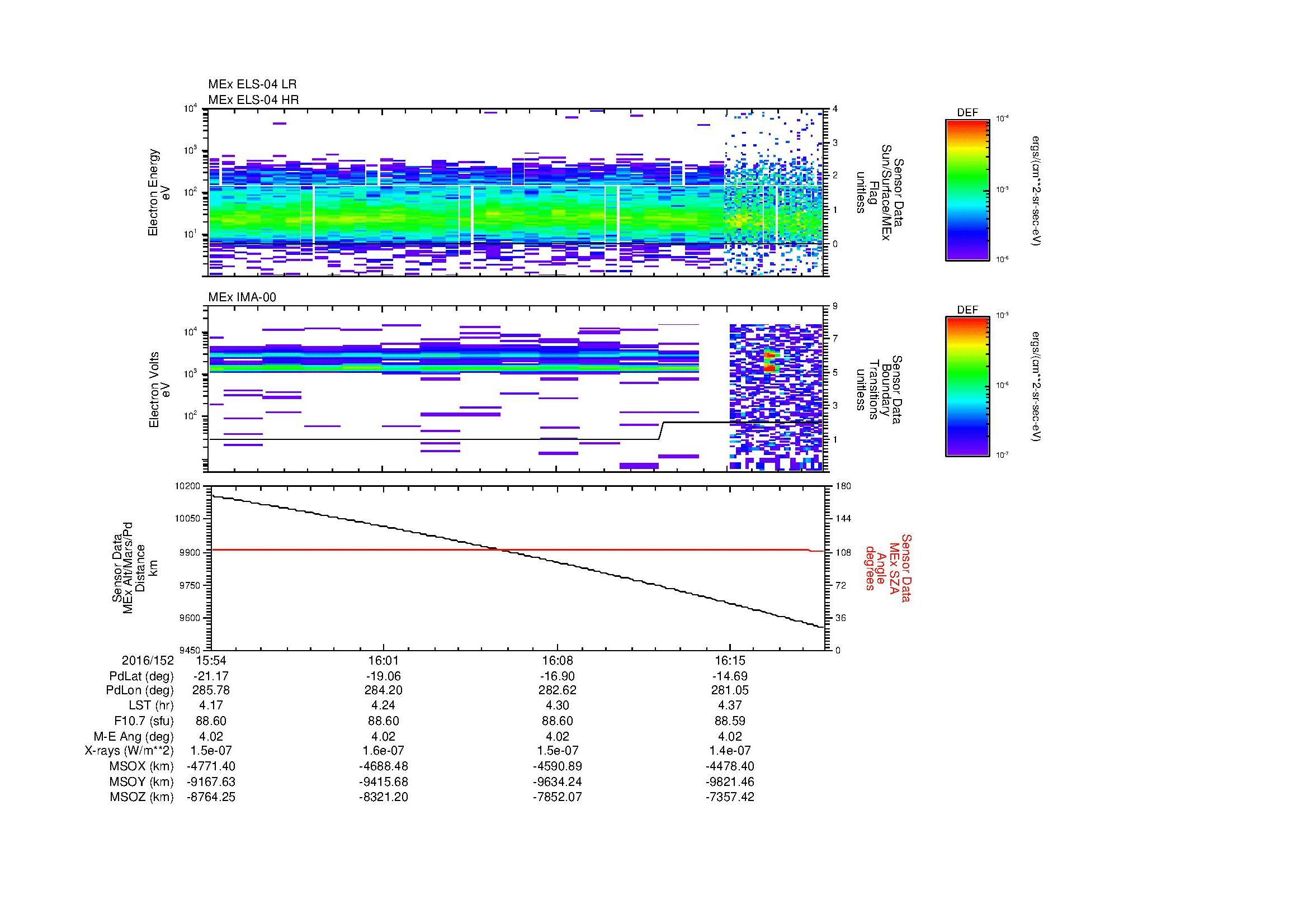The width and height of the screenshot is (1308, 924).
Task: Click the MSOY value '-9821.46'
Action: 730,781
